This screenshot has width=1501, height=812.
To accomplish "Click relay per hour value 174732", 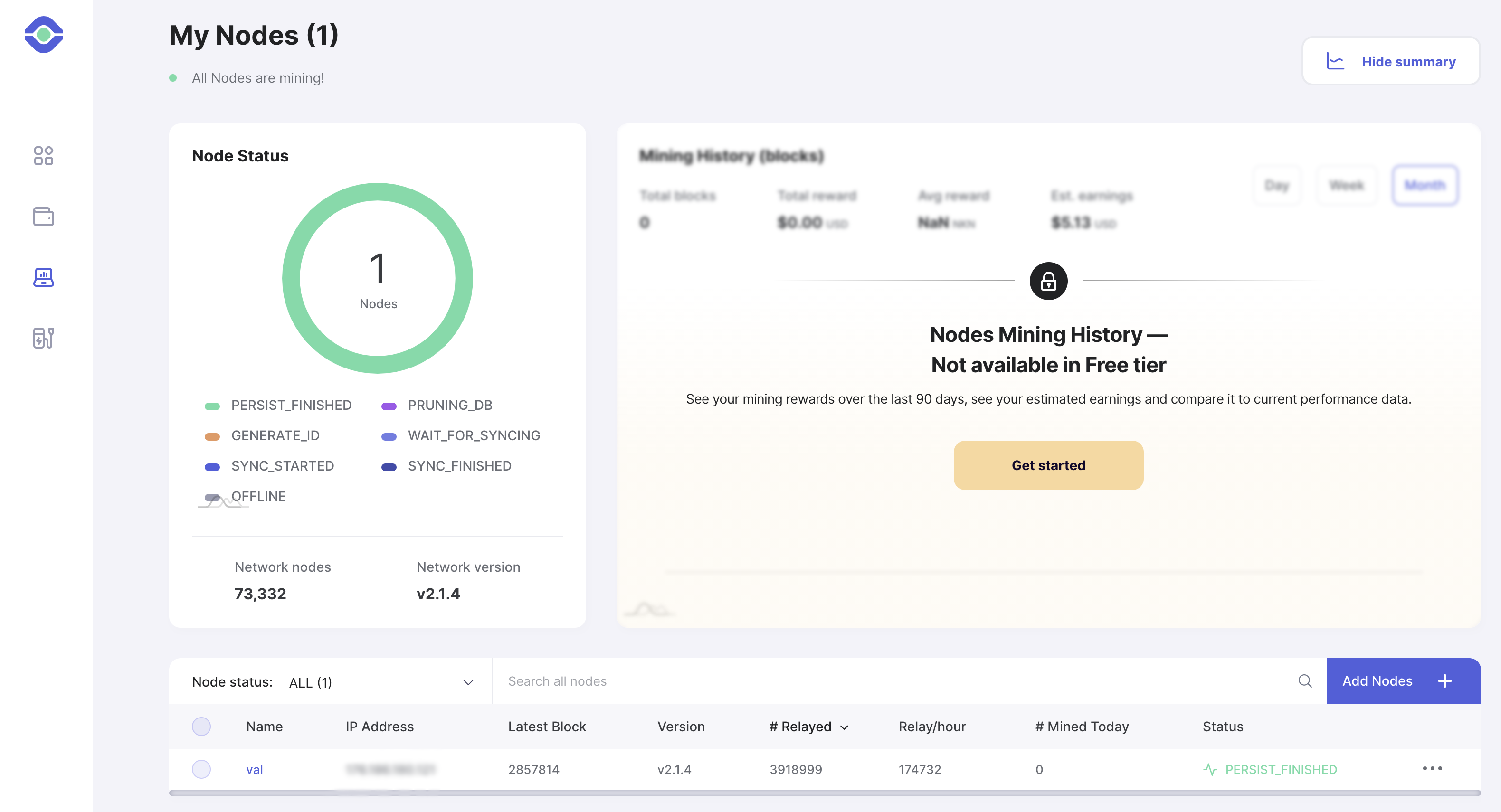I will point(920,769).
